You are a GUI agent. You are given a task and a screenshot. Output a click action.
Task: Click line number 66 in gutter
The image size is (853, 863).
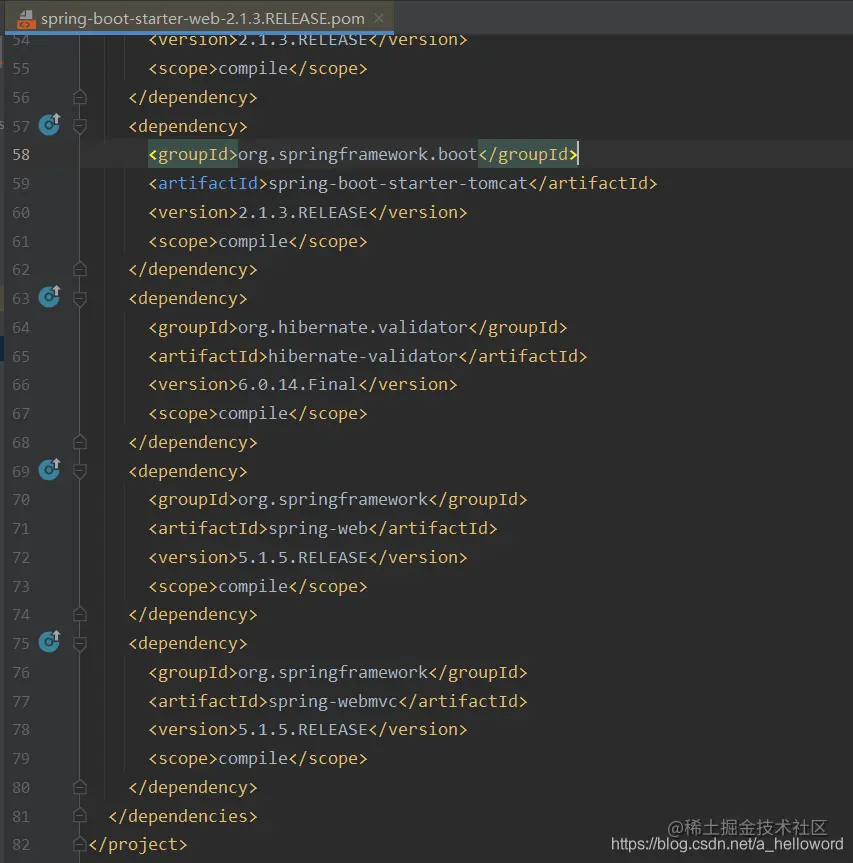21,385
